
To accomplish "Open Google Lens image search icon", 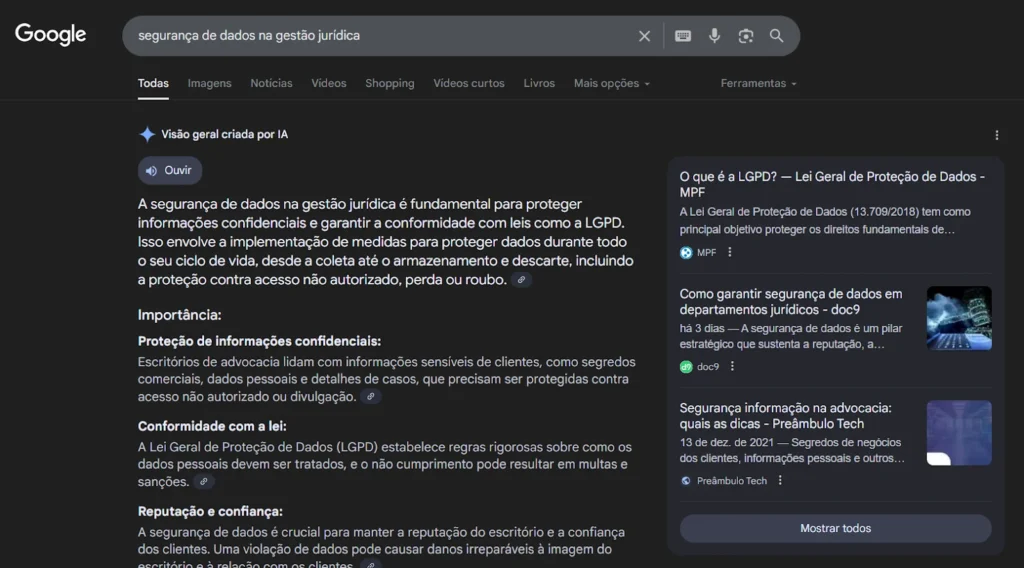I will click(745, 36).
